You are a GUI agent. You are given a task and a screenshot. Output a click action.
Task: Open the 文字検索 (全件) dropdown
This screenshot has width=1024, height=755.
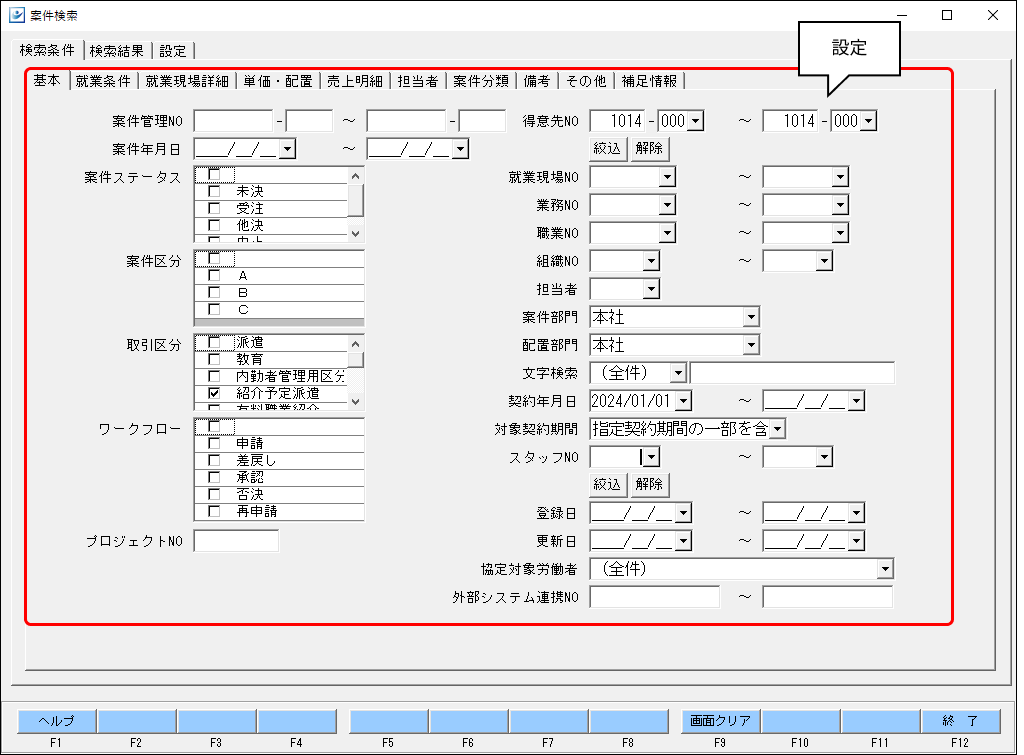679,373
